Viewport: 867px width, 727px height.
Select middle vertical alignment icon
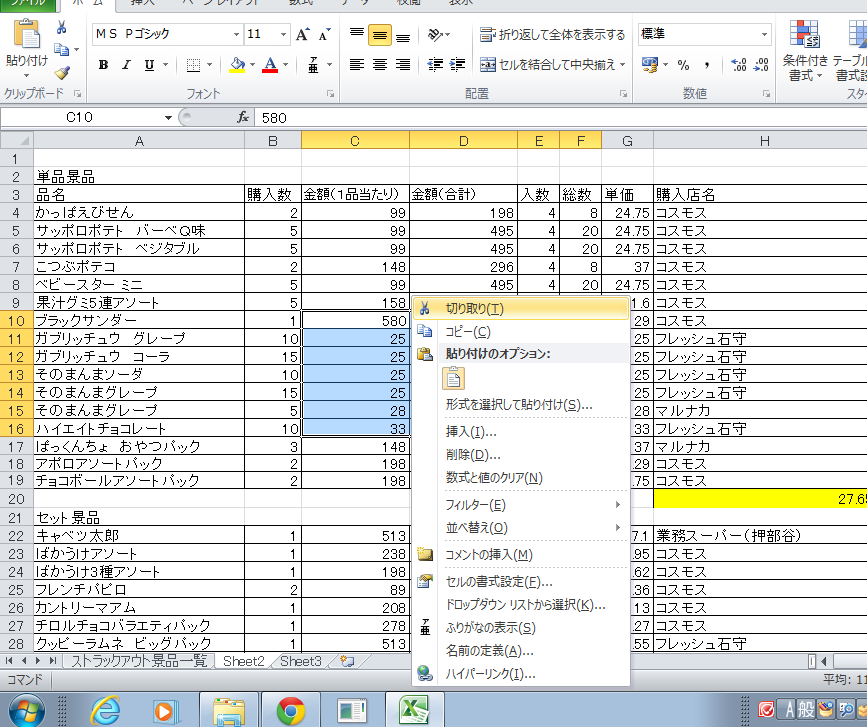380,34
